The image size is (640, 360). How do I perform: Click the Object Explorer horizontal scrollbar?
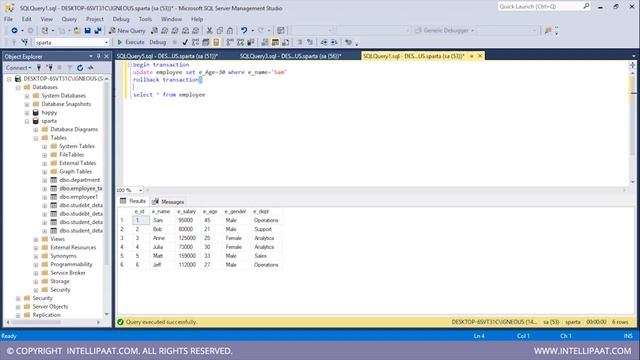[x=53, y=322]
